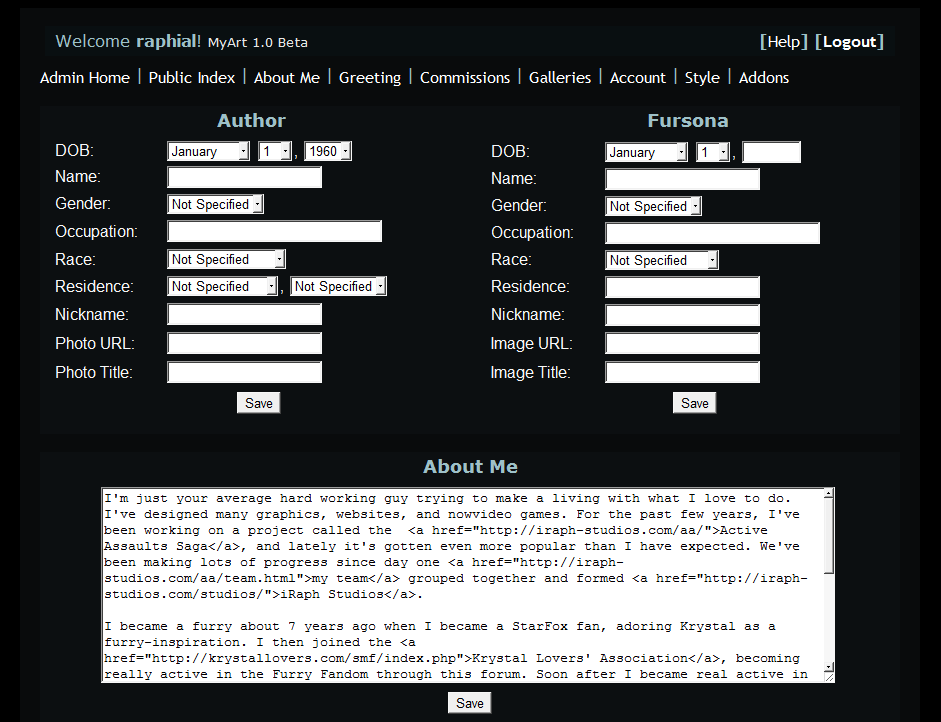Click the Admin Home menu link
The image size is (941, 722).
[85, 77]
